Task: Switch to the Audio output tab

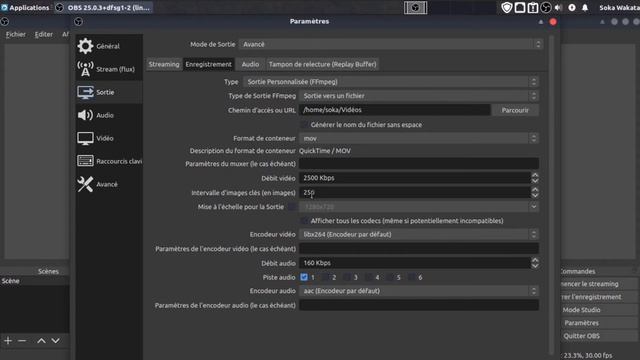Action: [250, 64]
